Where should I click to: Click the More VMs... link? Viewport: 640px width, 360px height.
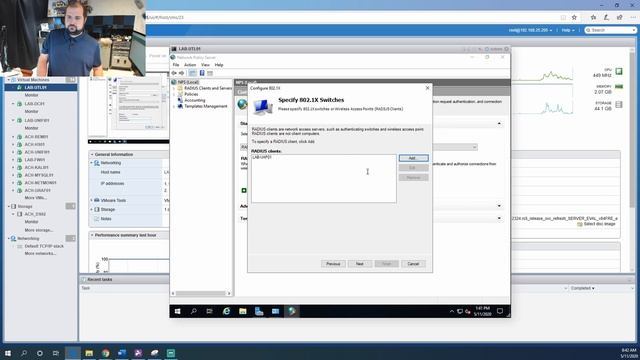[x=36, y=198]
